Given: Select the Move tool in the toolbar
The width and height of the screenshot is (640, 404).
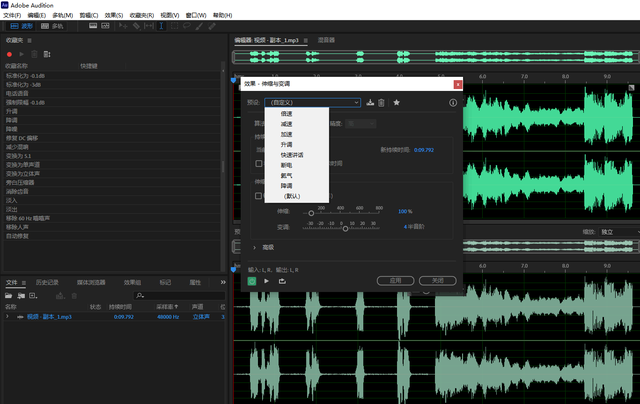Looking at the screenshot, I should pyautogui.click(x=123, y=26).
